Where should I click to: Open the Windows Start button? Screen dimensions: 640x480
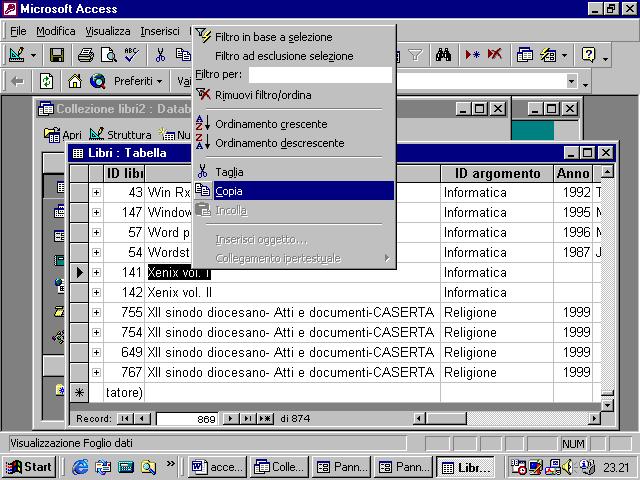29,467
